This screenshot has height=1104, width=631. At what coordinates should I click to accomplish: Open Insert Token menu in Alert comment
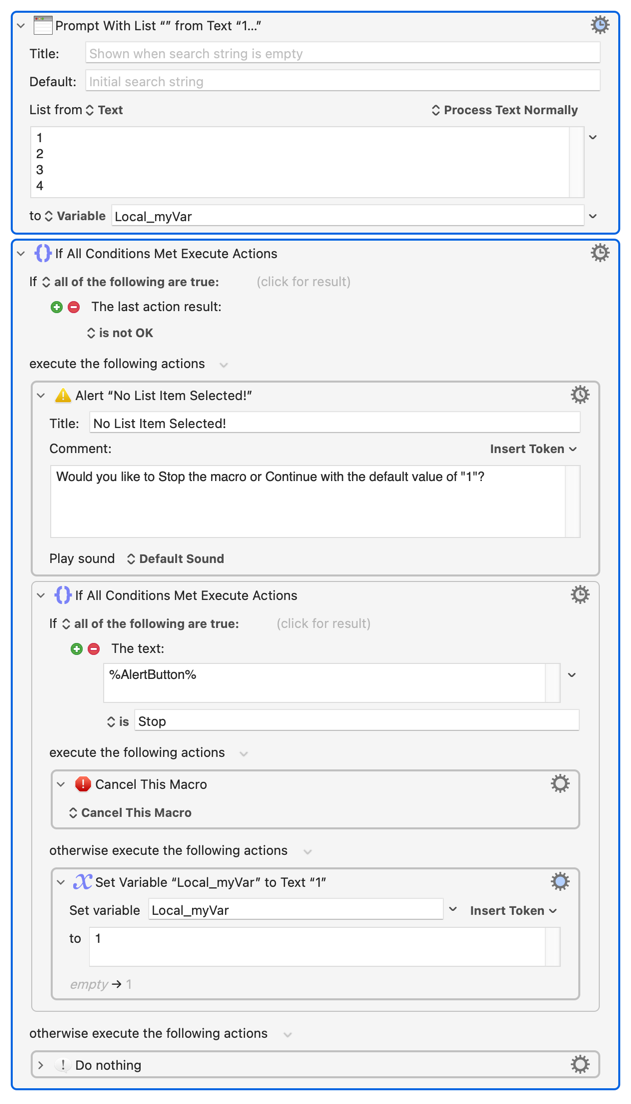tap(533, 449)
